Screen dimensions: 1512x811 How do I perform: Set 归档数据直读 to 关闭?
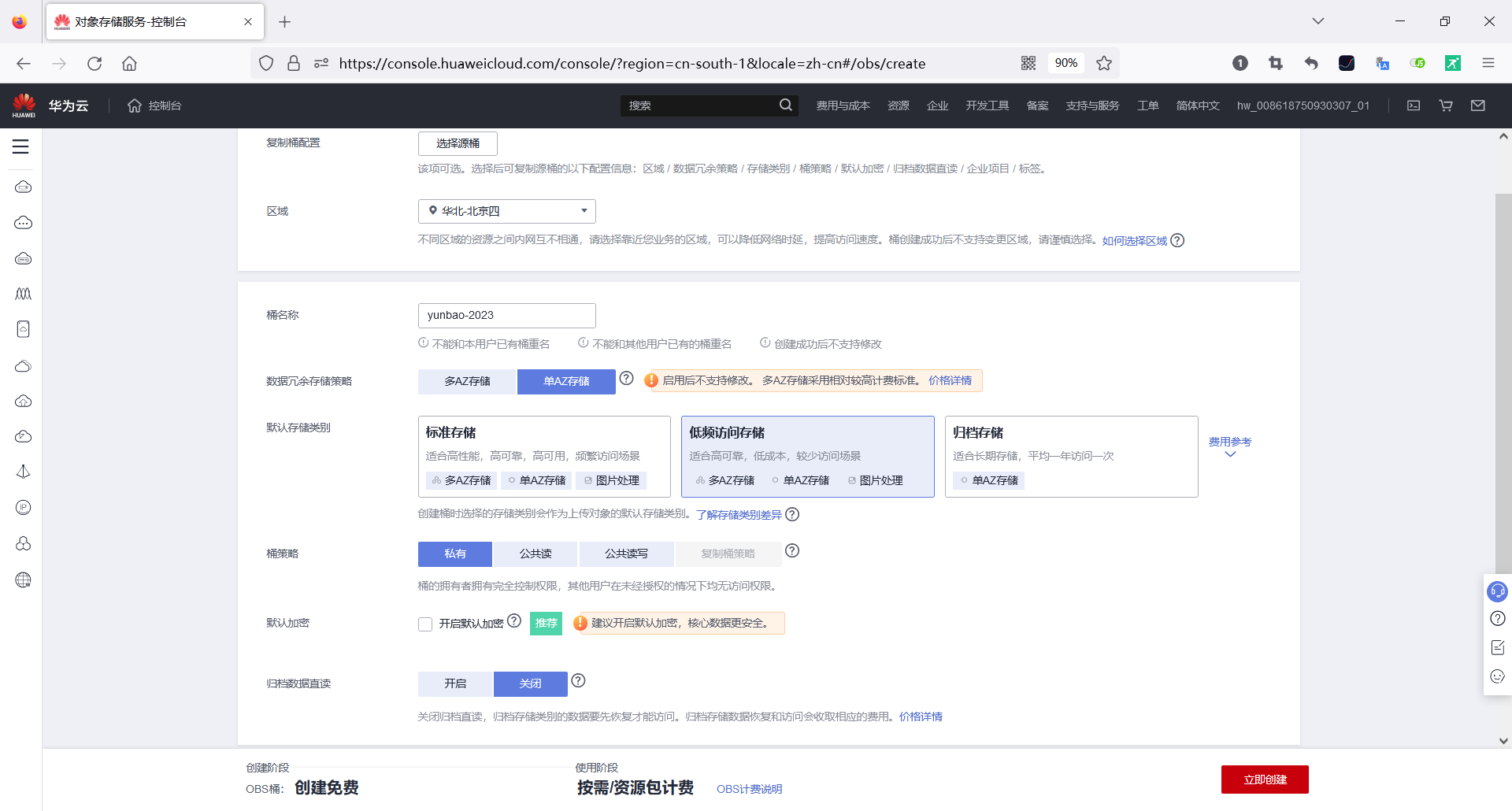531,683
